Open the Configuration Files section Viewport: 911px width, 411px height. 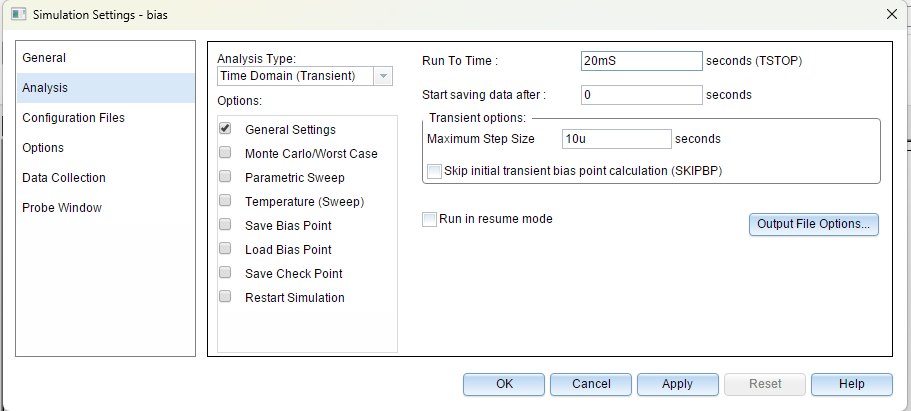tap(74, 118)
